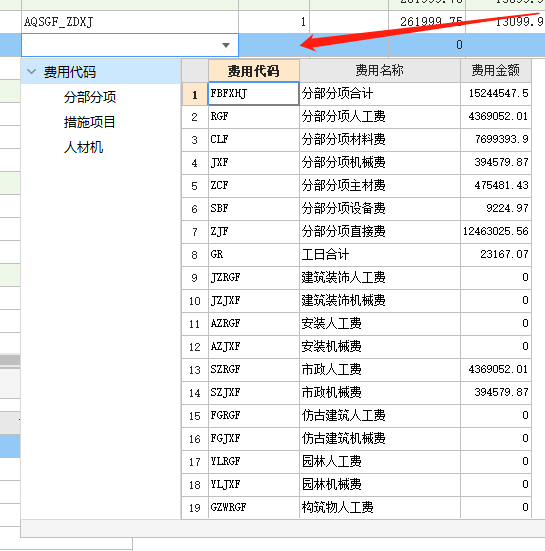Select the YLJXF code cell
545x551 pixels.
254,485
